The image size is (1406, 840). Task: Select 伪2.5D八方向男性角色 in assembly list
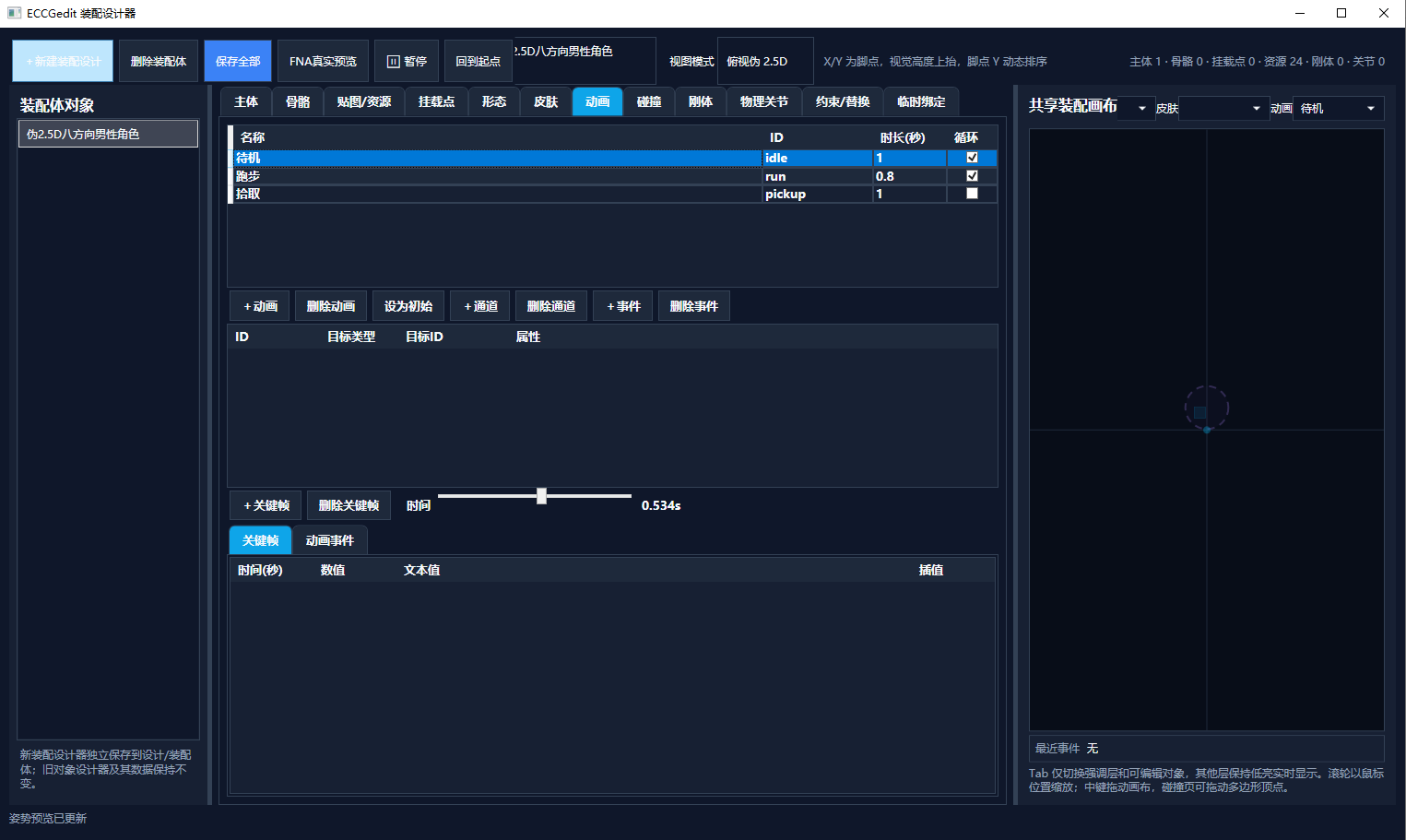click(109, 134)
